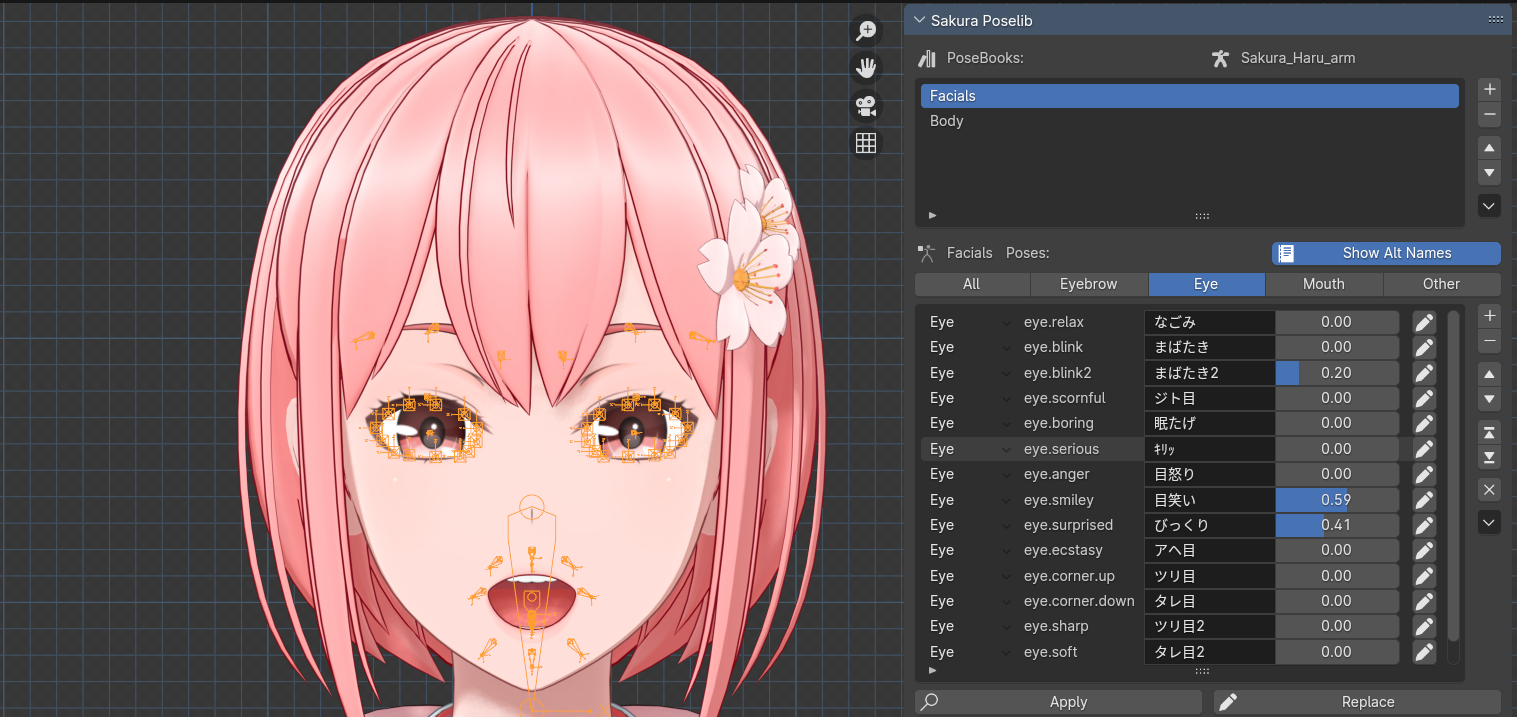
Task: Select the Eye poses tab
Action: pos(1206,284)
